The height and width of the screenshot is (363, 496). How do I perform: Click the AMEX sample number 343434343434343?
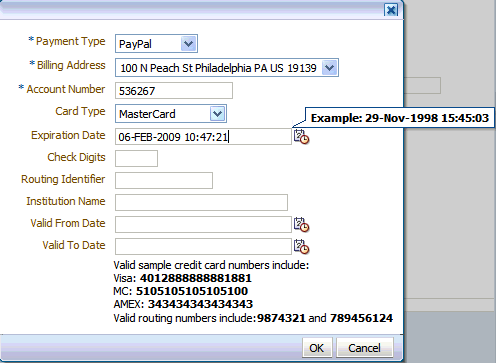[200, 304]
